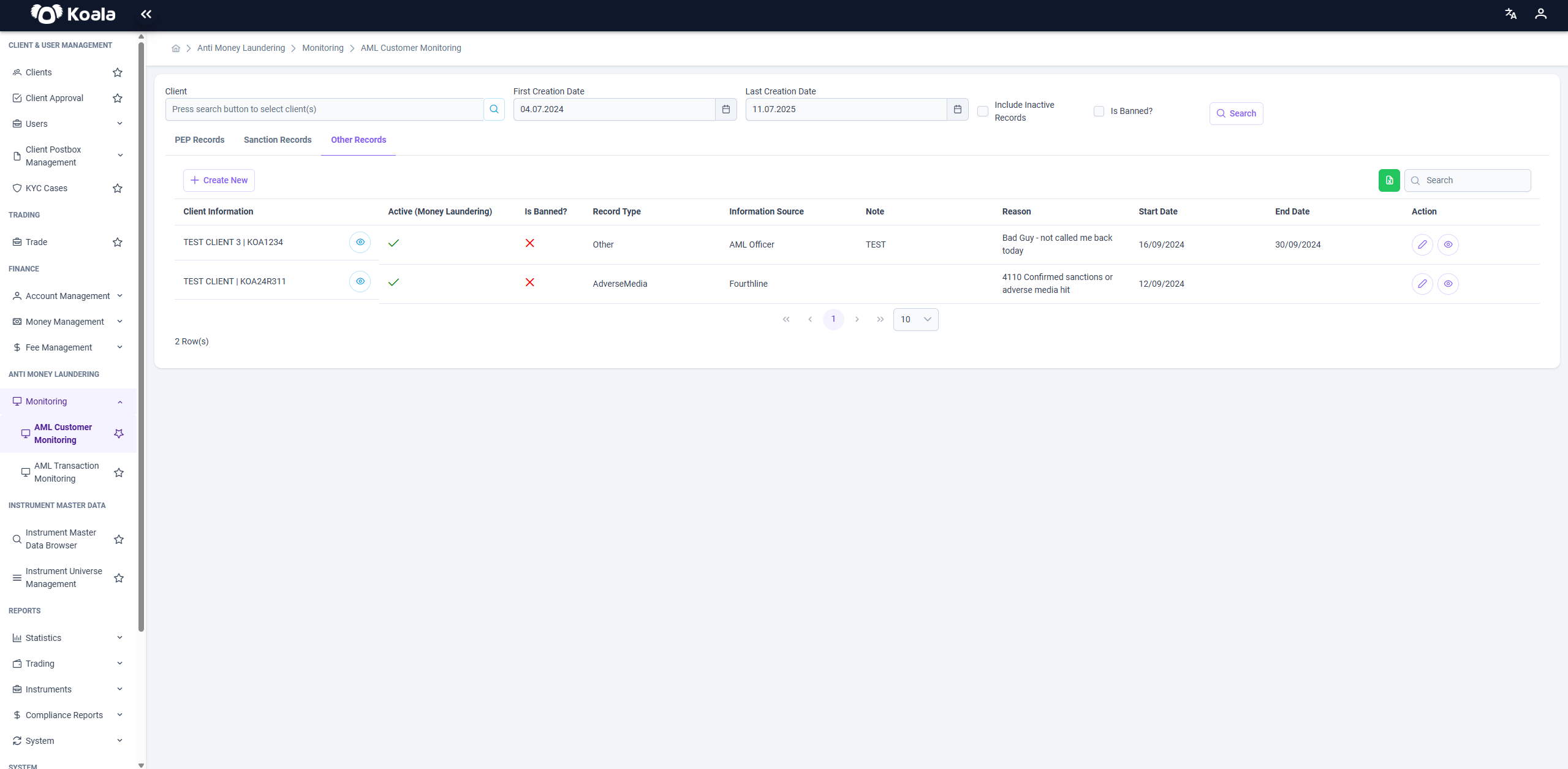This screenshot has height=769, width=1568.
Task: Edit the TEST CLIENT 3 record
Action: pos(1422,244)
